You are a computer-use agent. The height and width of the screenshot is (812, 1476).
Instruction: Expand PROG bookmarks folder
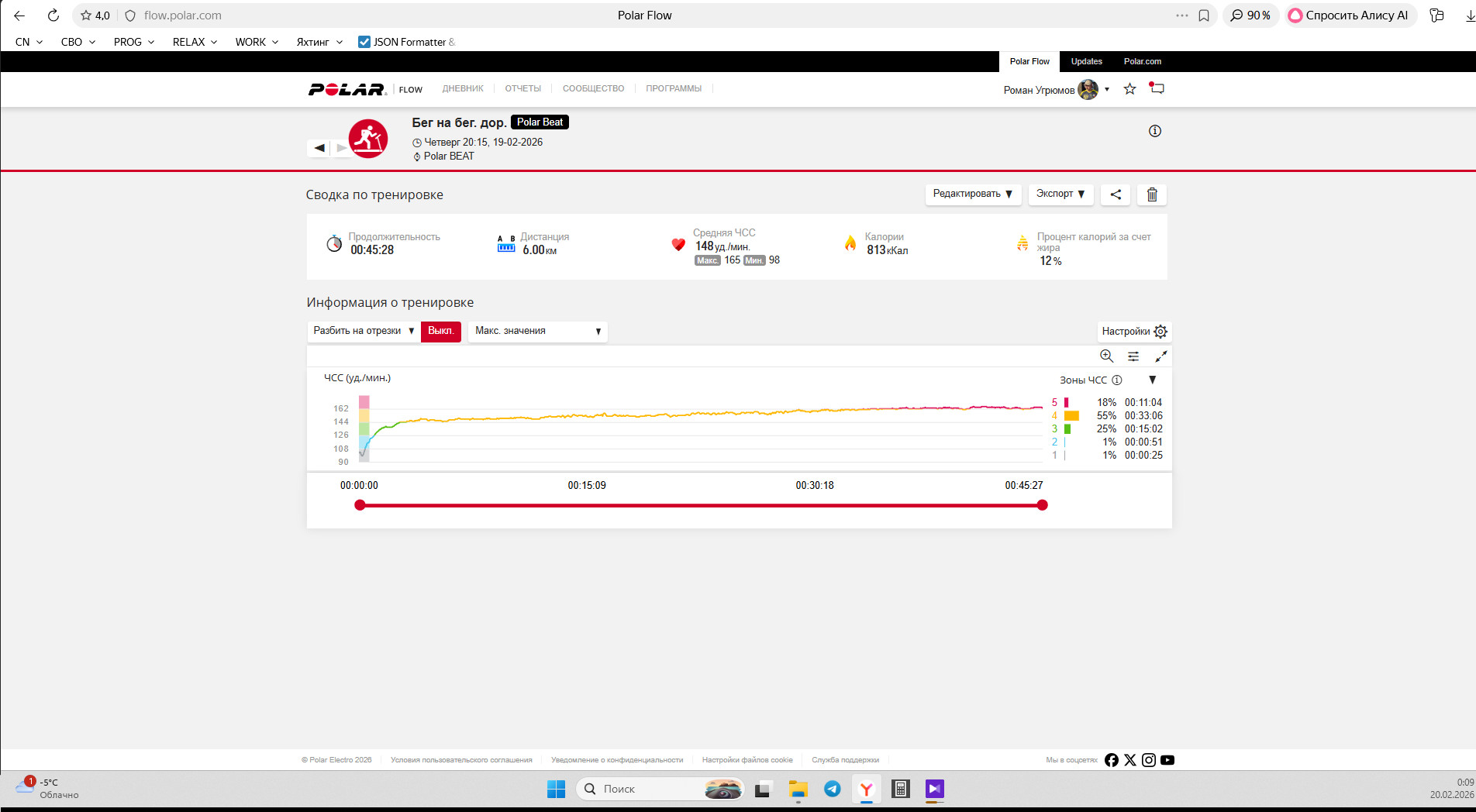click(x=134, y=42)
